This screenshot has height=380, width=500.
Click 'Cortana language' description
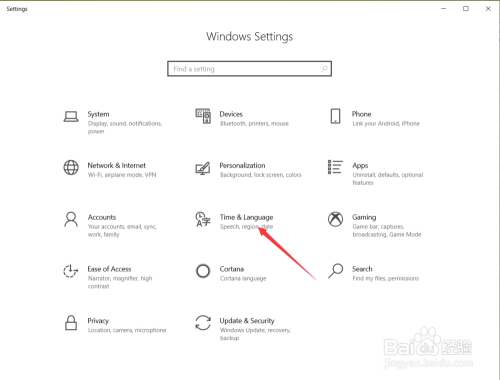coord(243,278)
